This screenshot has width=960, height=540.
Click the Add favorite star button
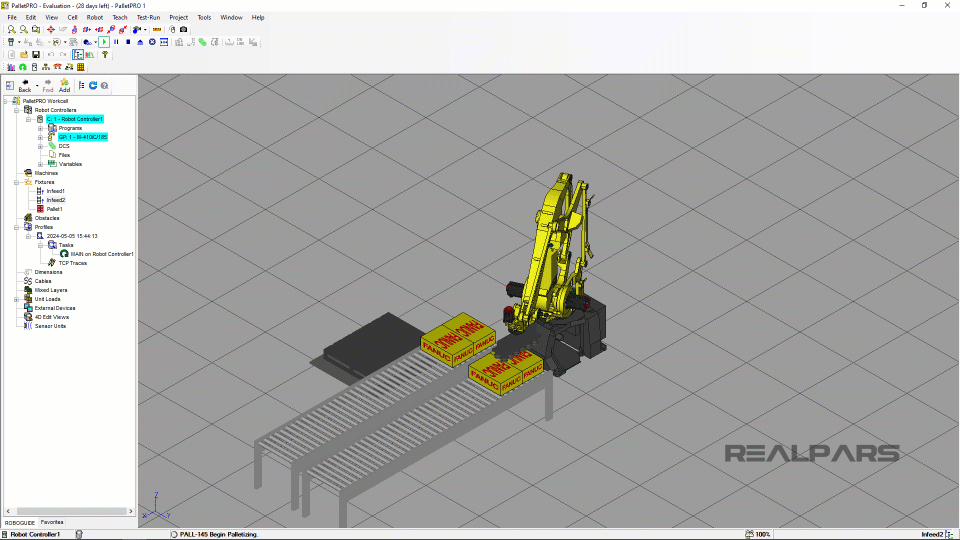pyautogui.click(x=64, y=86)
